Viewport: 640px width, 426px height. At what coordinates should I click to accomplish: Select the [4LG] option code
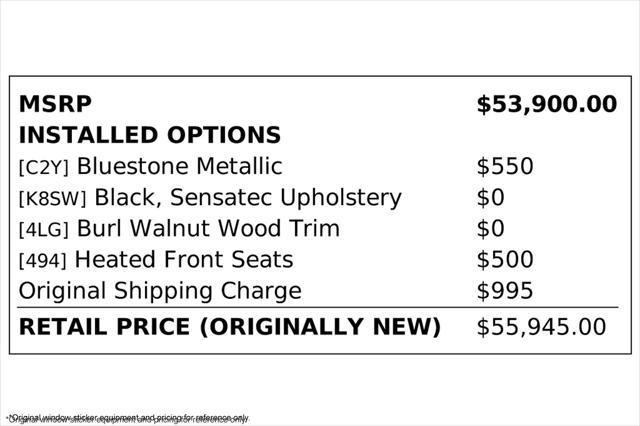click(44, 230)
